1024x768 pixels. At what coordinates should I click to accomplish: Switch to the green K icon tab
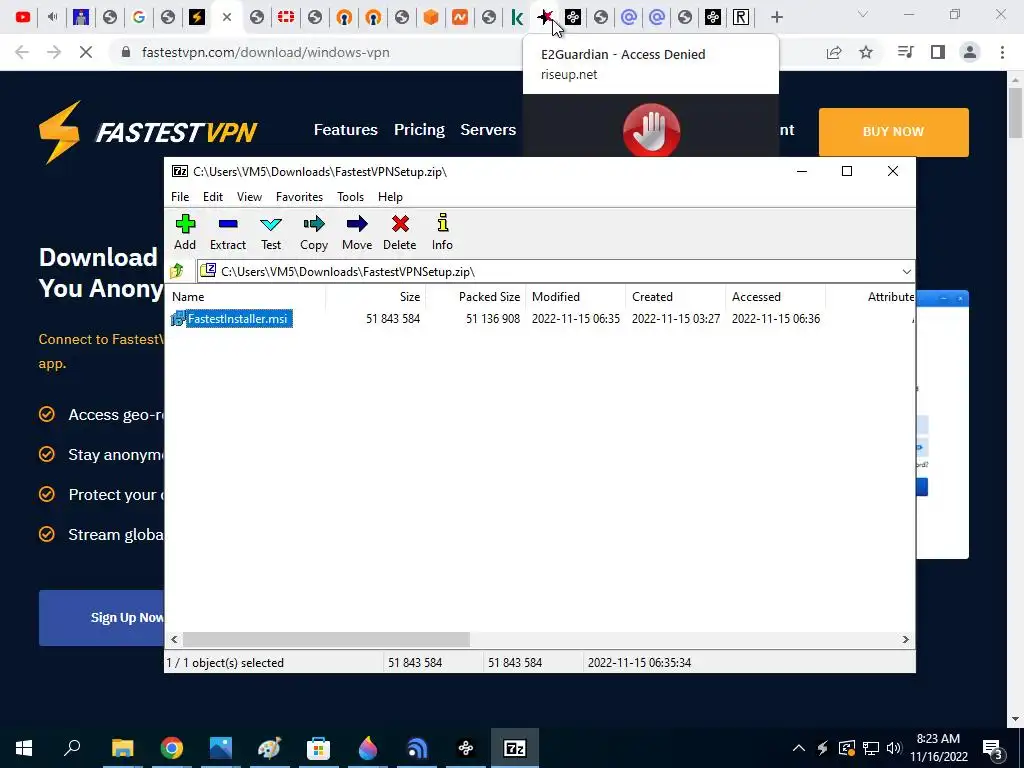point(517,17)
